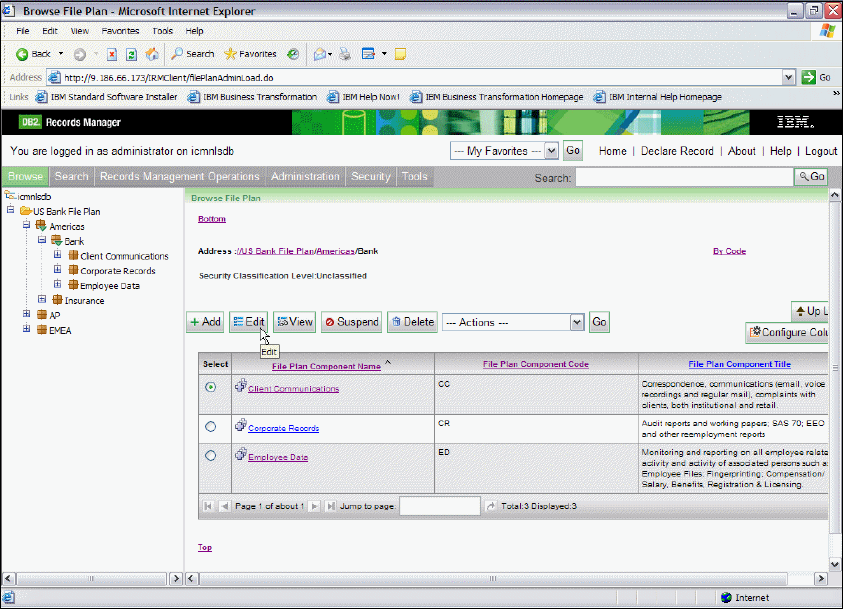Click the Home page icon in toolbar
The height and width of the screenshot is (609, 843).
152,54
